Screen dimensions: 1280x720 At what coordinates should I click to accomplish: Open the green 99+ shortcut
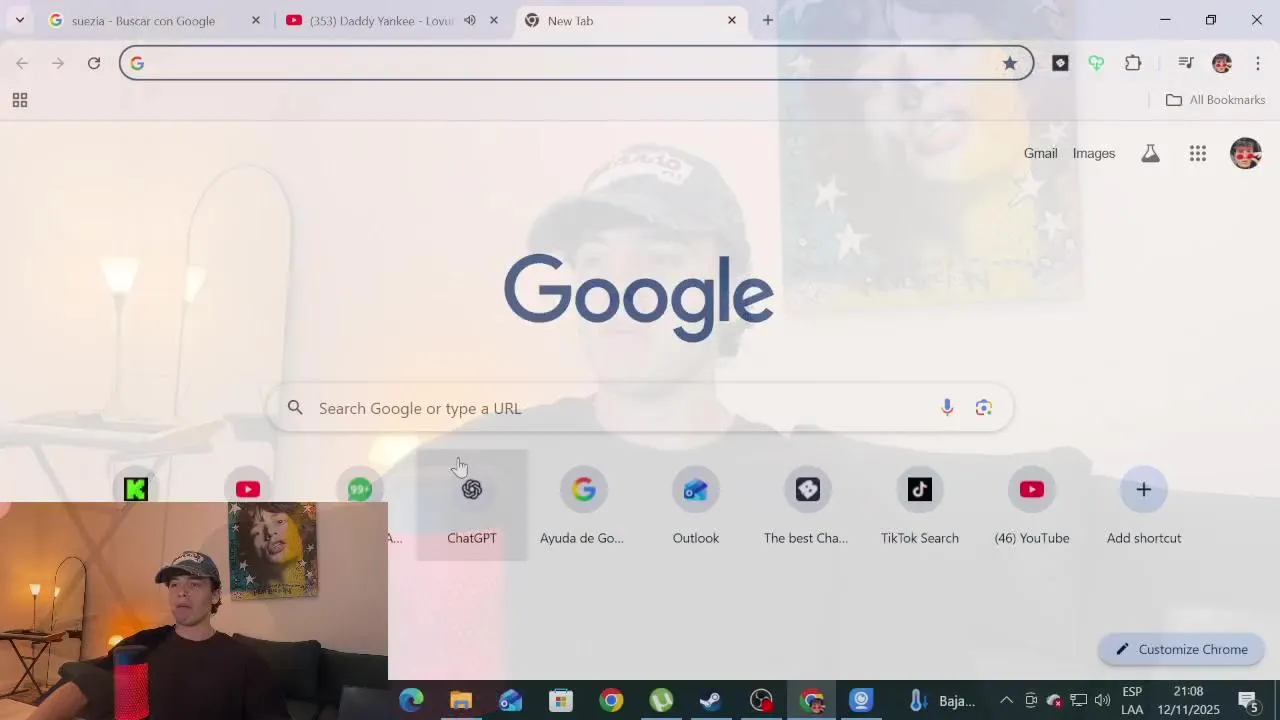(360, 489)
